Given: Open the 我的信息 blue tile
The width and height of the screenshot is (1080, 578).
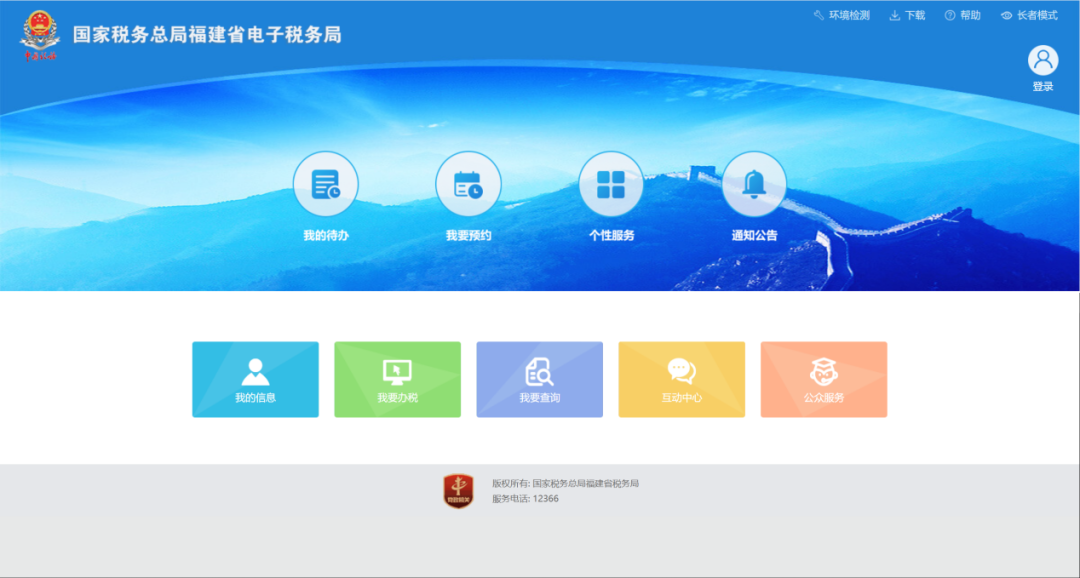Looking at the screenshot, I should click(x=255, y=379).
